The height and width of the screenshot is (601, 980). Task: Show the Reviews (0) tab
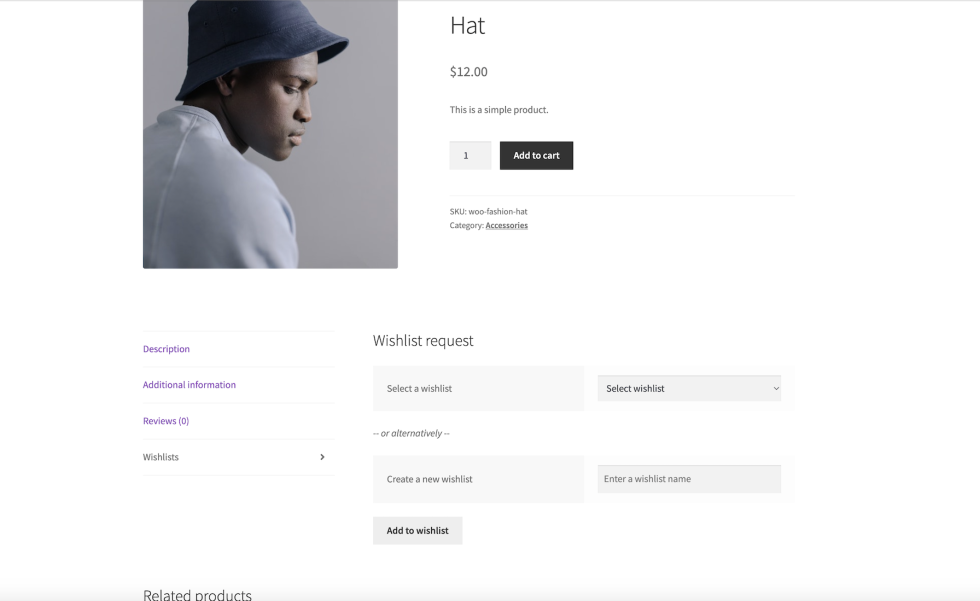pyautogui.click(x=166, y=421)
